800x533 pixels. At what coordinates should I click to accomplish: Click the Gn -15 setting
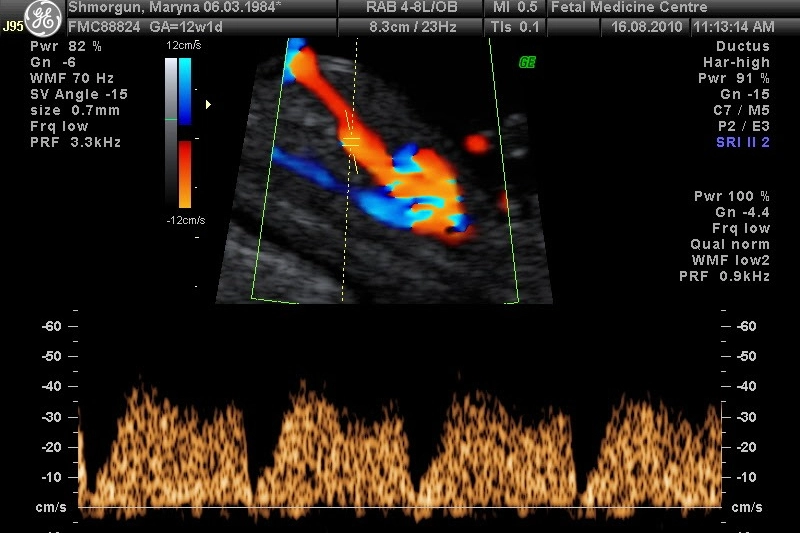(744, 94)
